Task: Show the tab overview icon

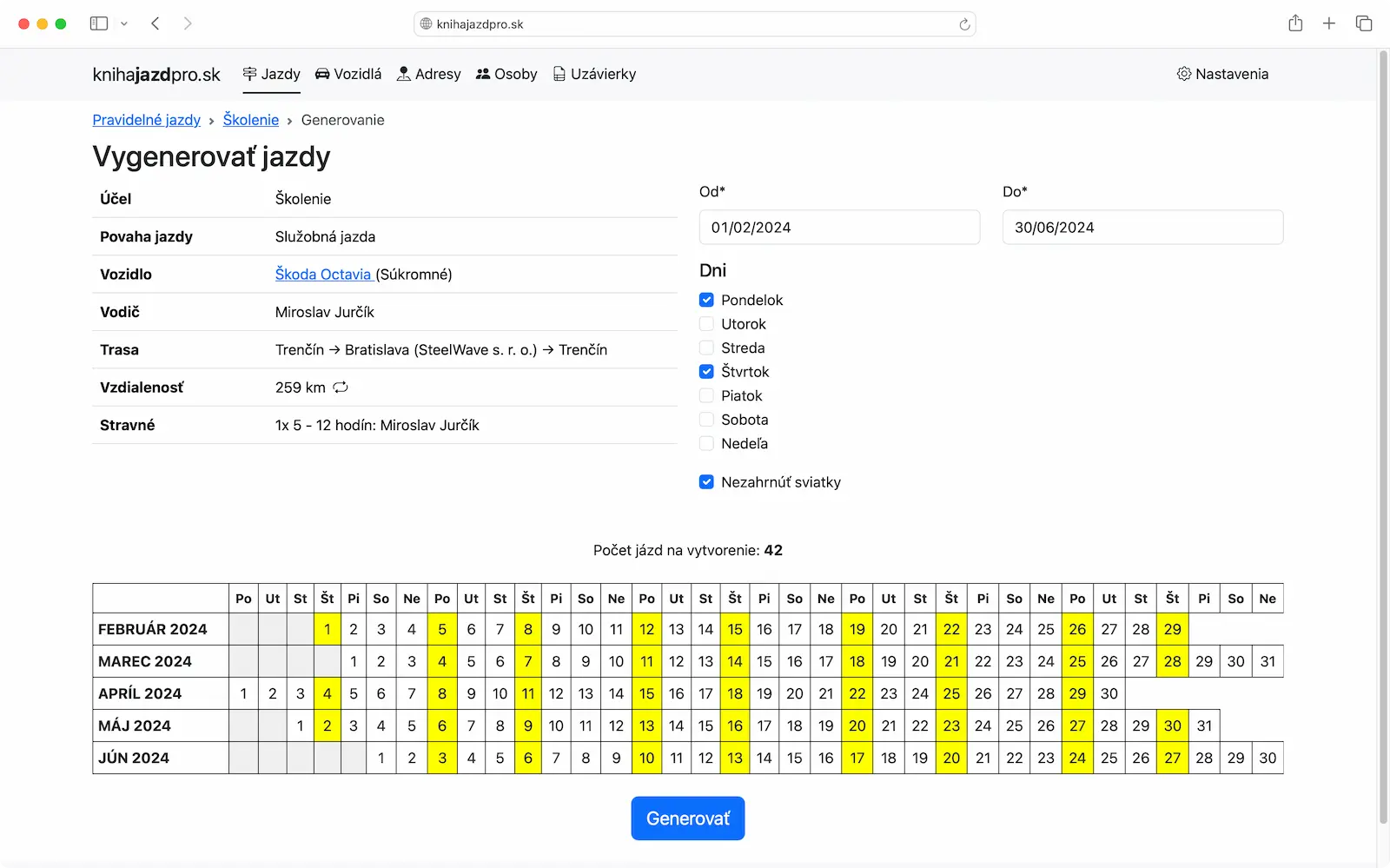Action: (x=1364, y=23)
